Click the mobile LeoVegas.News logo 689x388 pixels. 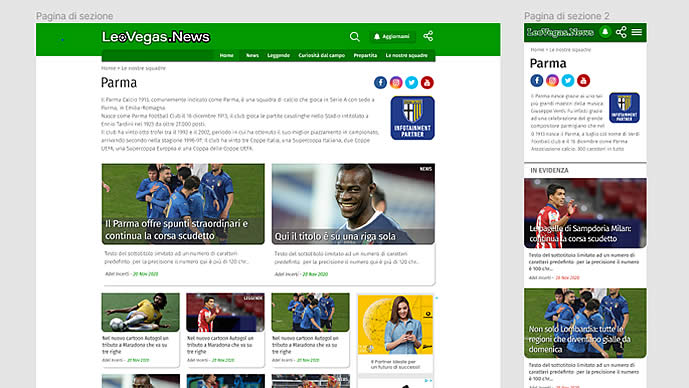(561, 33)
